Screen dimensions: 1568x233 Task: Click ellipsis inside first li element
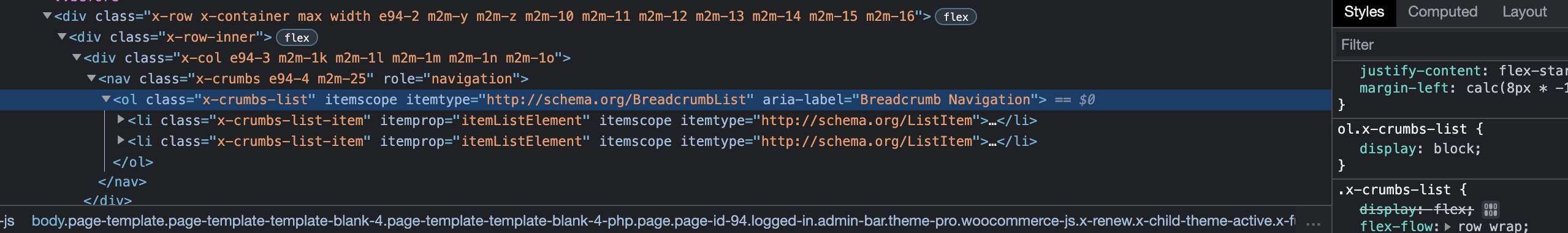pos(992,121)
